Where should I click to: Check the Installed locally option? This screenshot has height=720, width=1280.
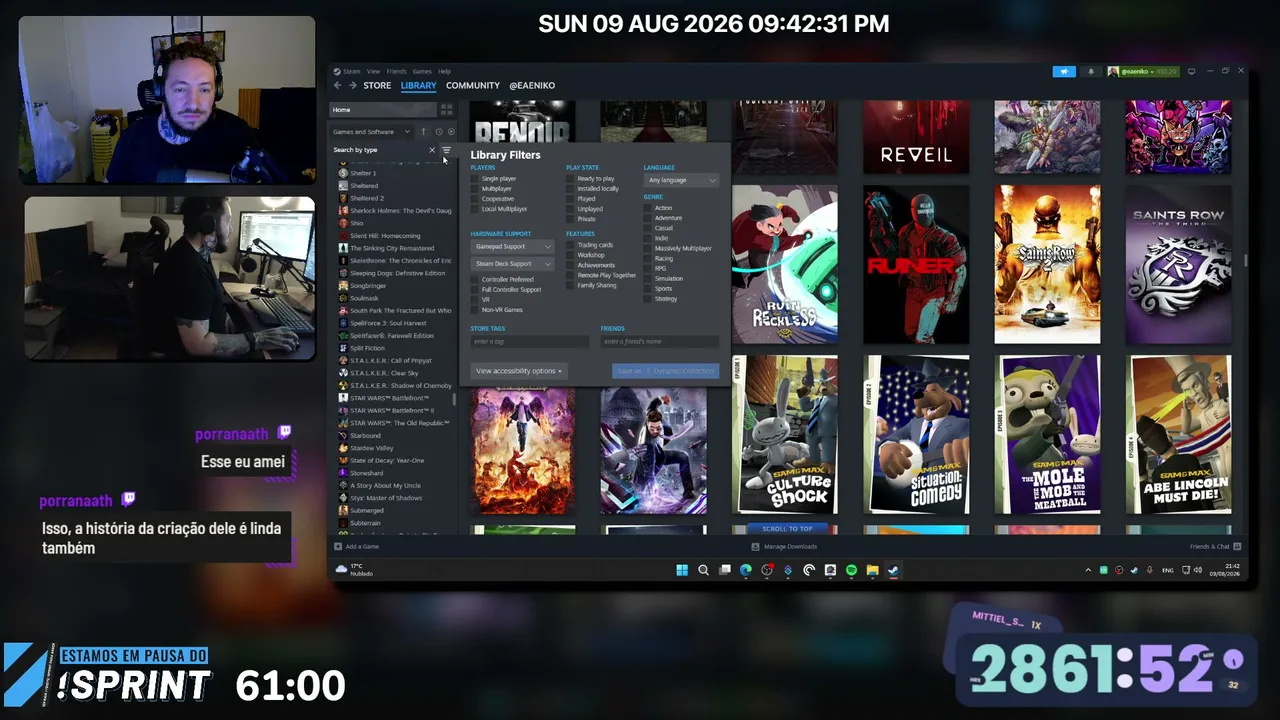pos(570,189)
